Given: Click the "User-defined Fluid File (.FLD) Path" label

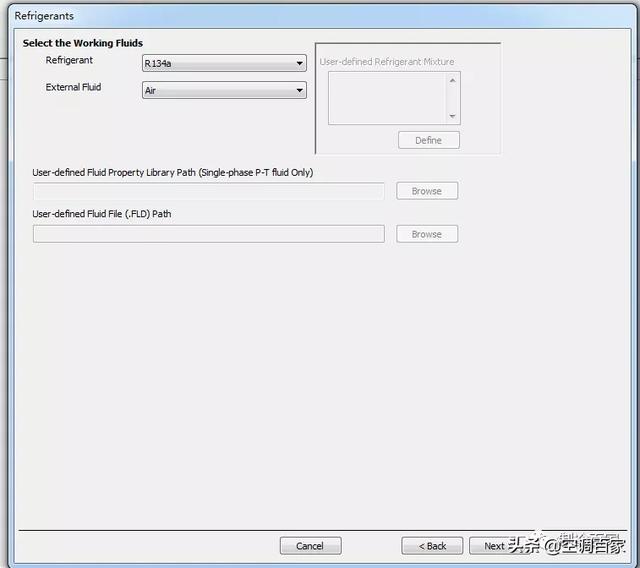Looking at the screenshot, I should coord(102,214).
